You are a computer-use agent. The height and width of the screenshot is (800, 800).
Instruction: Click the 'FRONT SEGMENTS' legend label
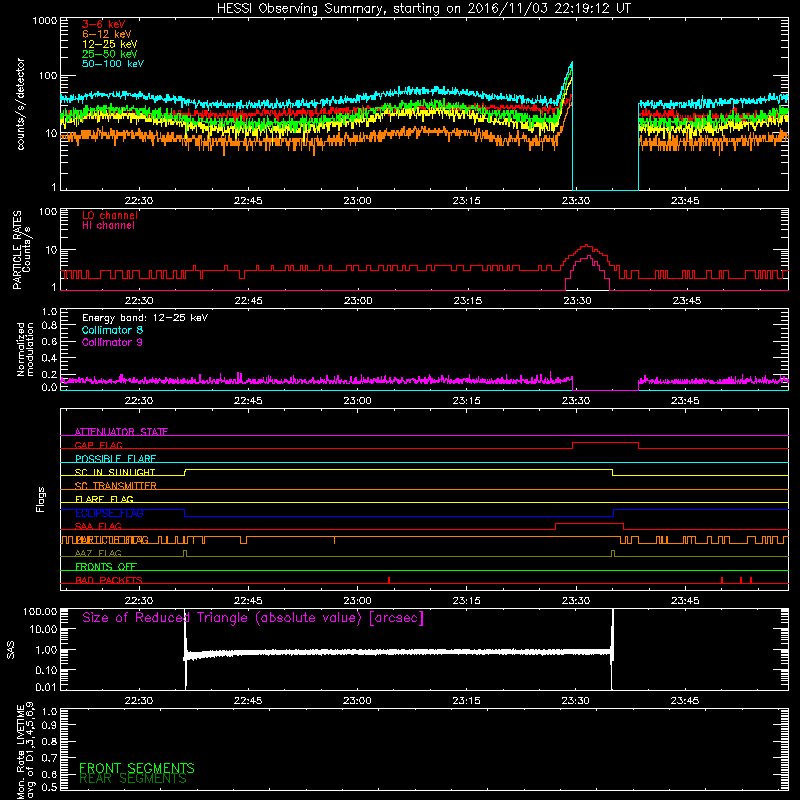point(137,768)
